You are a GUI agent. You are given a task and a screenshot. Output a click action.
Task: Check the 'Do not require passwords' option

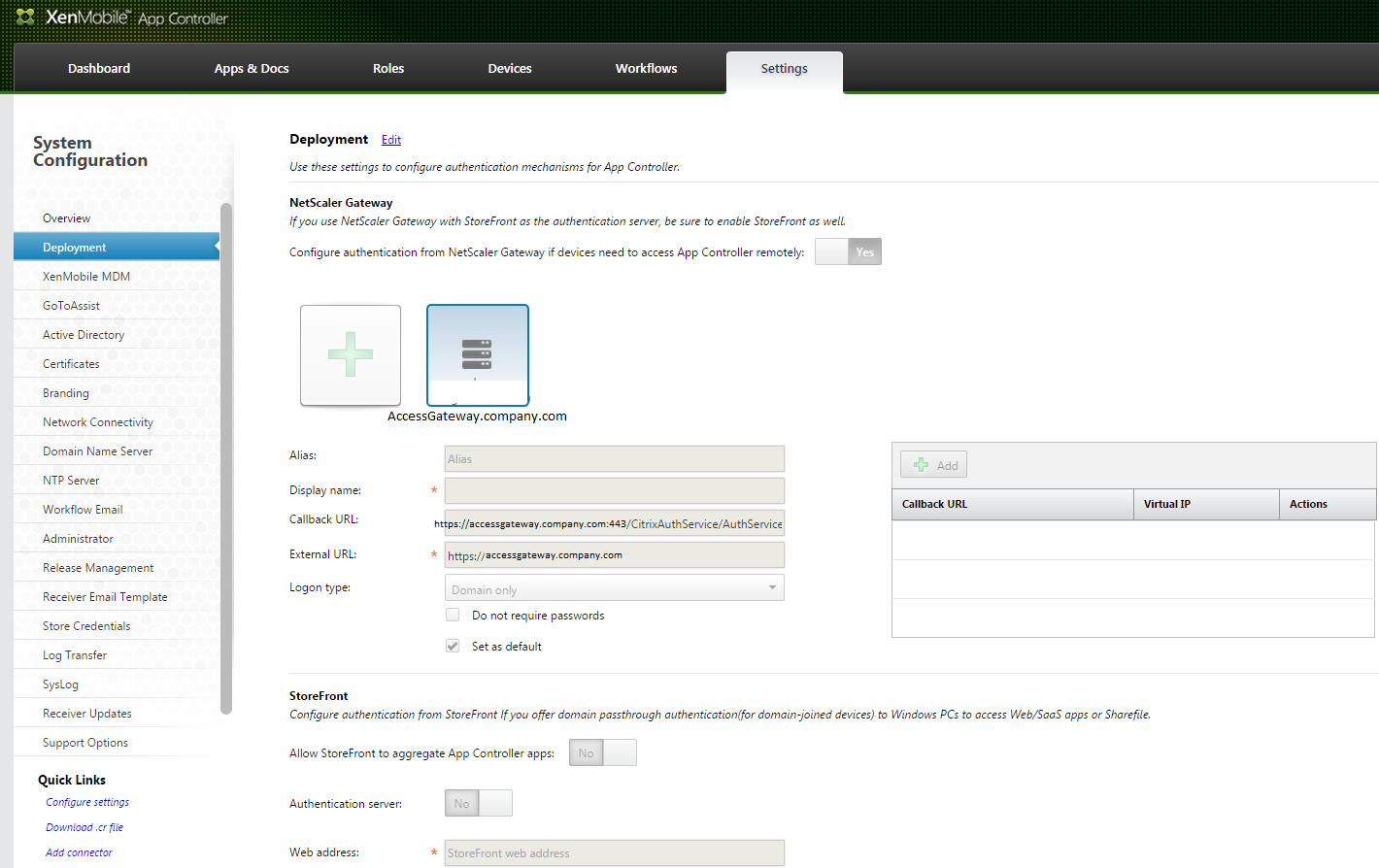click(453, 615)
